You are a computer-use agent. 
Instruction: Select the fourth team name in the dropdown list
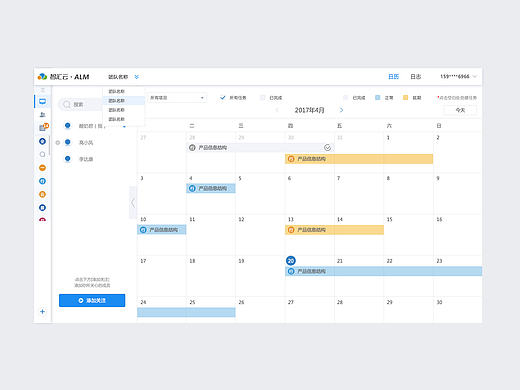click(x=123, y=119)
